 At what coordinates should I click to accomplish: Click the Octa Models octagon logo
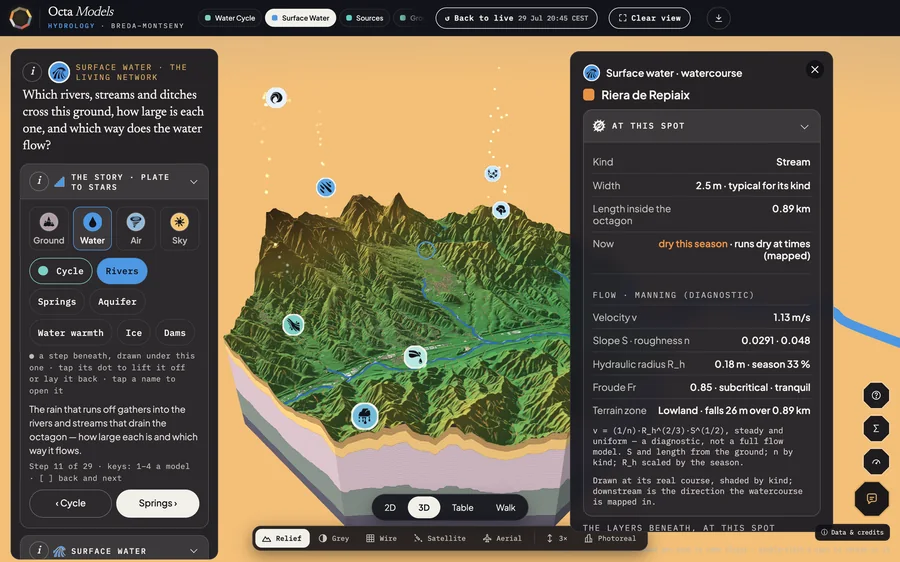21,18
